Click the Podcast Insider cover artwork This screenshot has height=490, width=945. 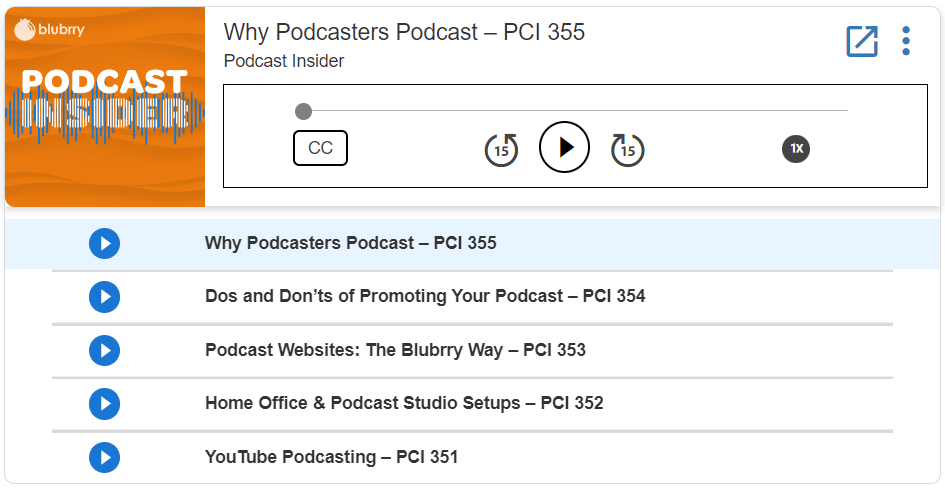tap(105, 107)
